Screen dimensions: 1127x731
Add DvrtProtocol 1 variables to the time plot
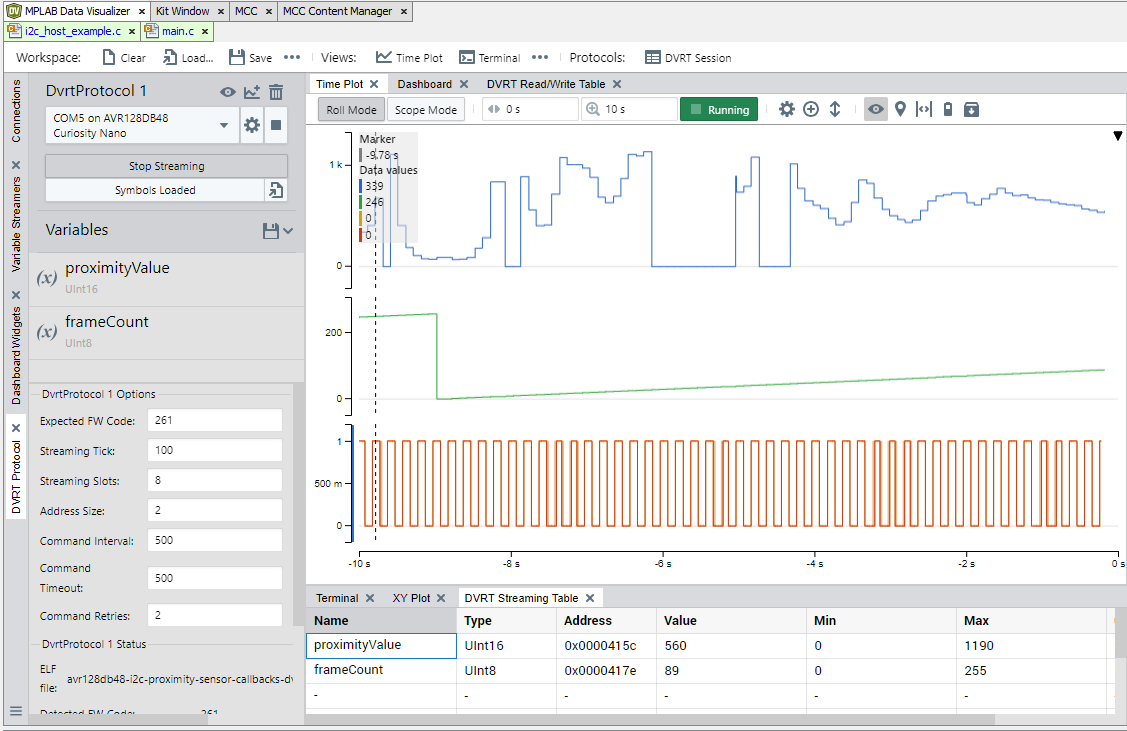(x=252, y=92)
